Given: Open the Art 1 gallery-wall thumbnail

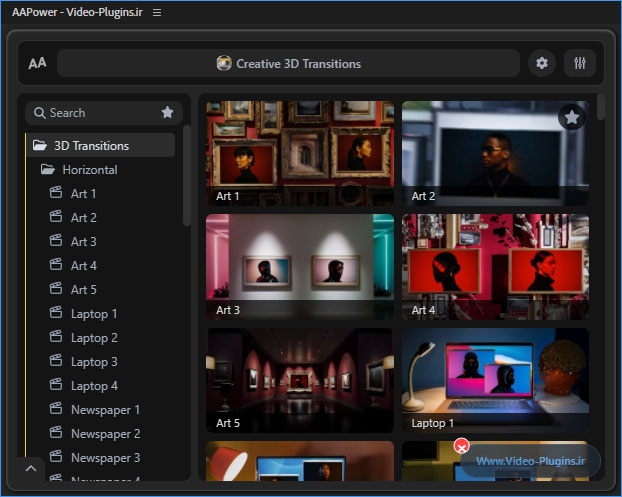Looking at the screenshot, I should (x=300, y=153).
